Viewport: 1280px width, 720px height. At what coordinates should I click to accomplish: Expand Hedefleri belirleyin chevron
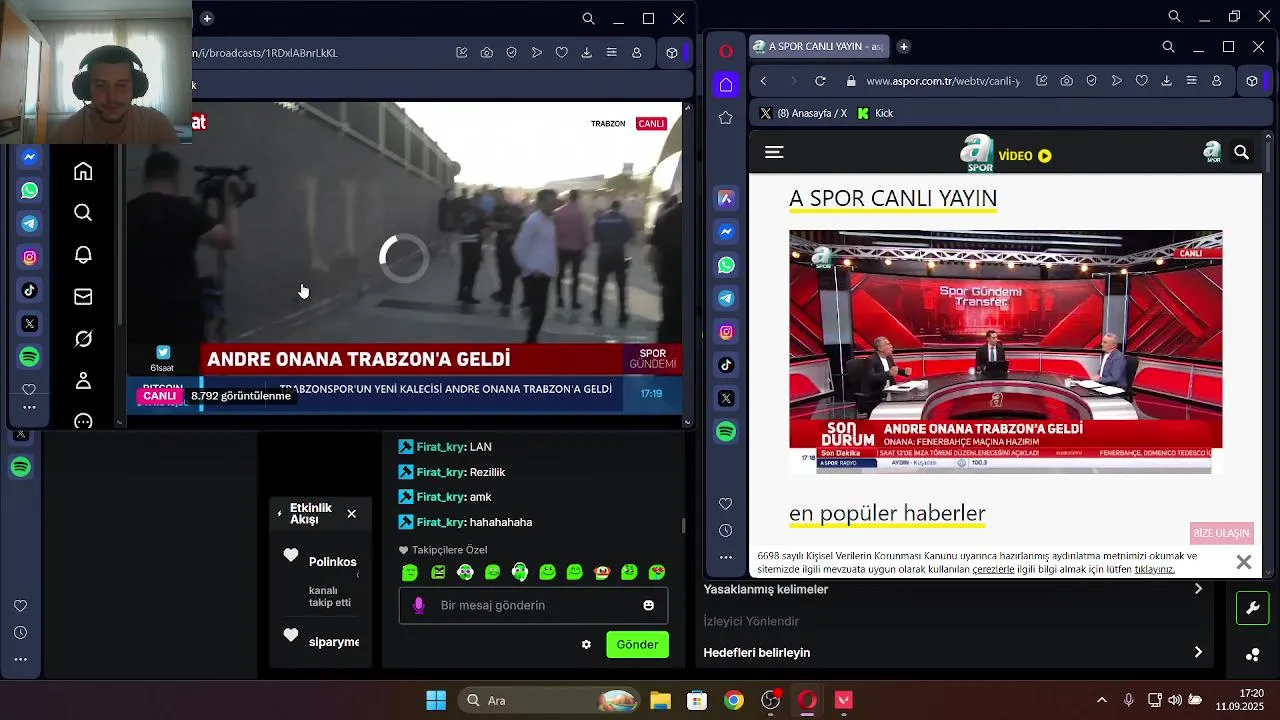coord(1198,653)
